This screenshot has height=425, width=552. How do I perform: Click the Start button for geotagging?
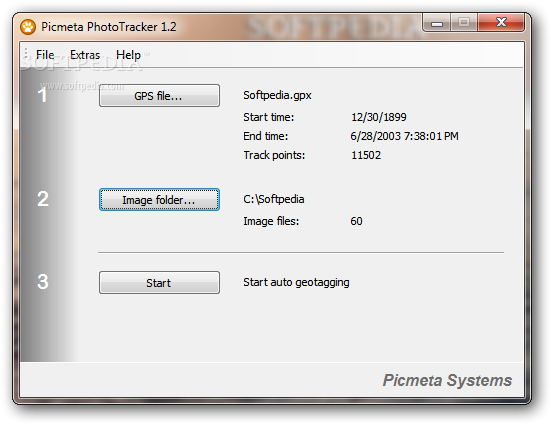(x=159, y=282)
